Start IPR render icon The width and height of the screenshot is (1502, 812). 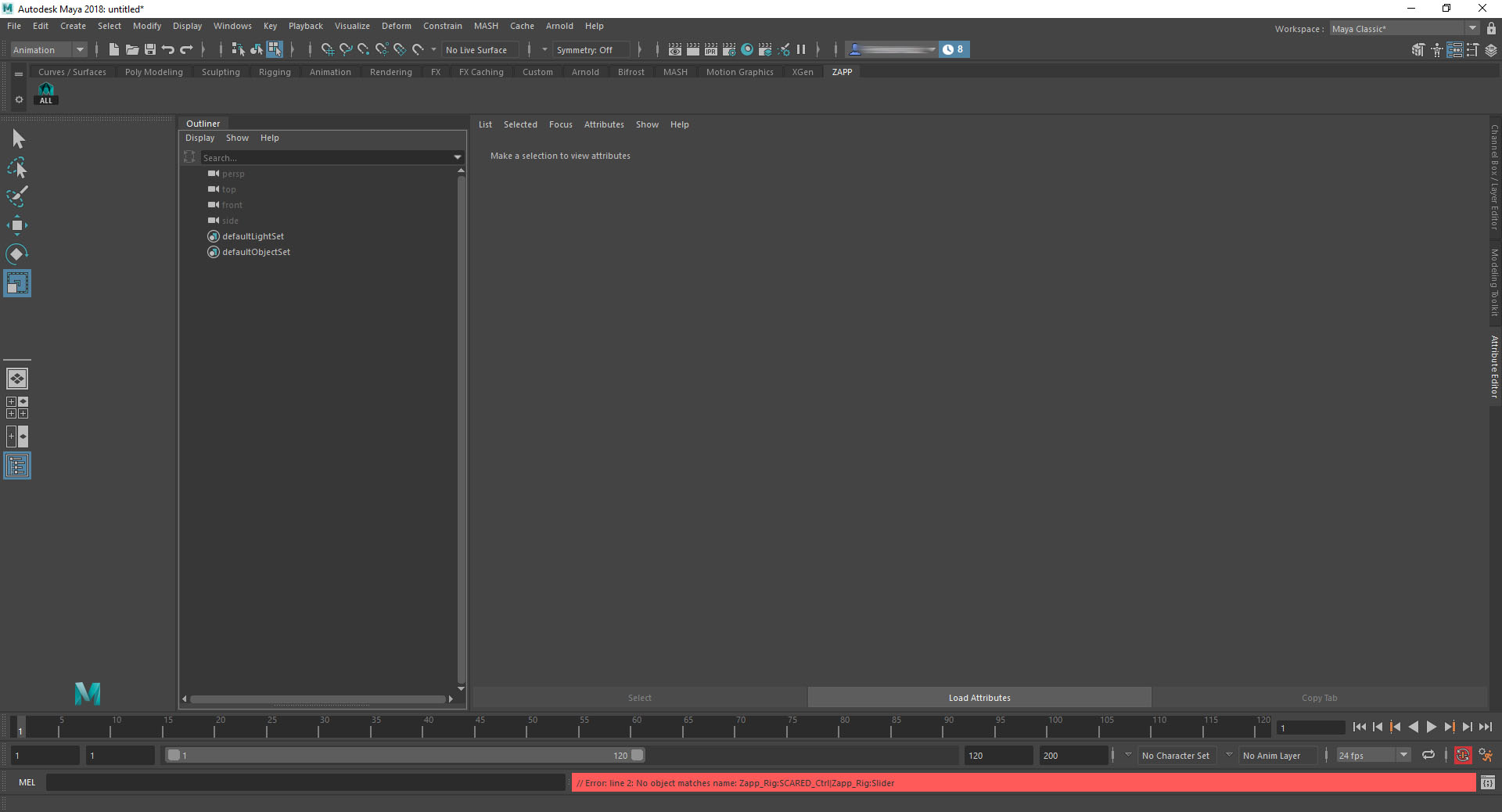tap(711, 49)
